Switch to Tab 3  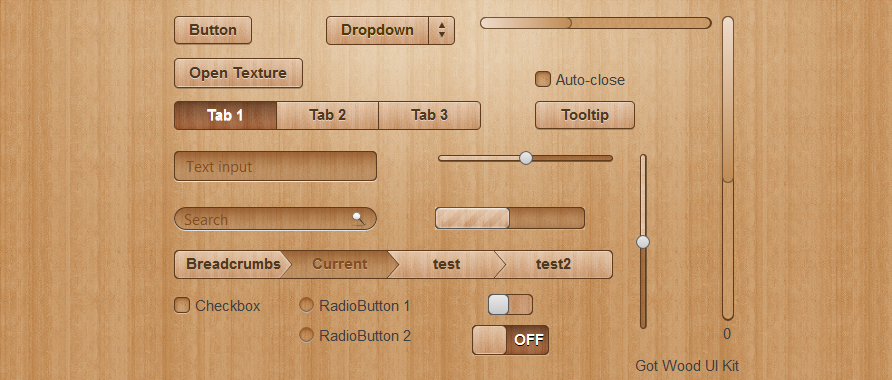(x=430, y=115)
